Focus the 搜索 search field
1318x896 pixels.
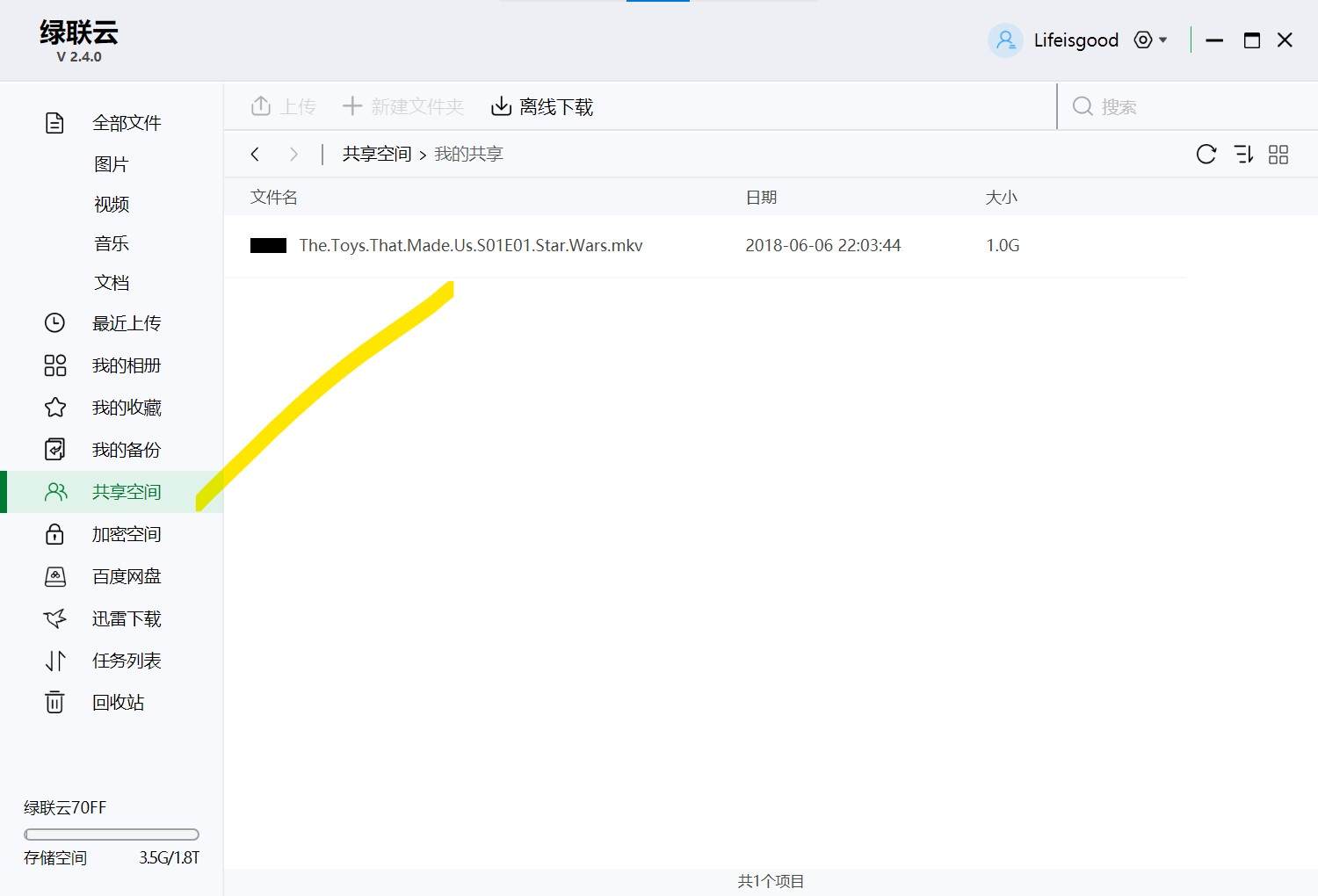click(1186, 106)
